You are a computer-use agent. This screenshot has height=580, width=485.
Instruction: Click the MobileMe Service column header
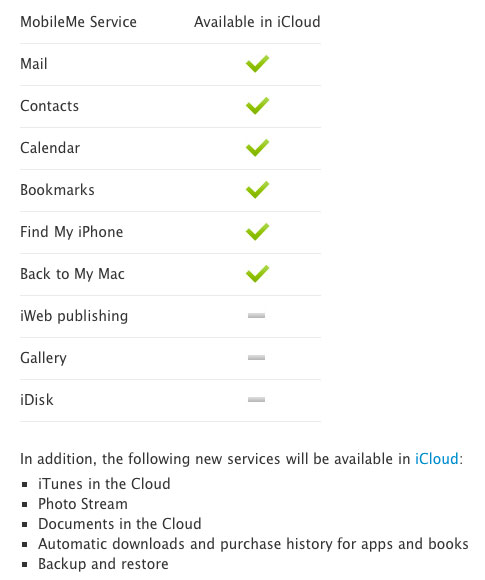tap(78, 22)
